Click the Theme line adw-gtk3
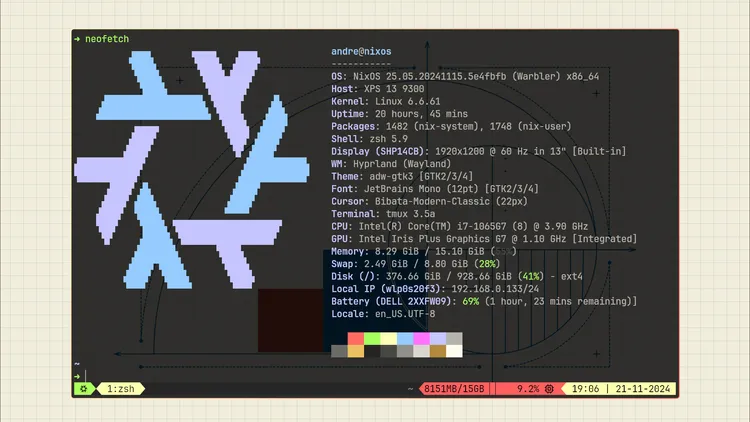 click(x=402, y=176)
